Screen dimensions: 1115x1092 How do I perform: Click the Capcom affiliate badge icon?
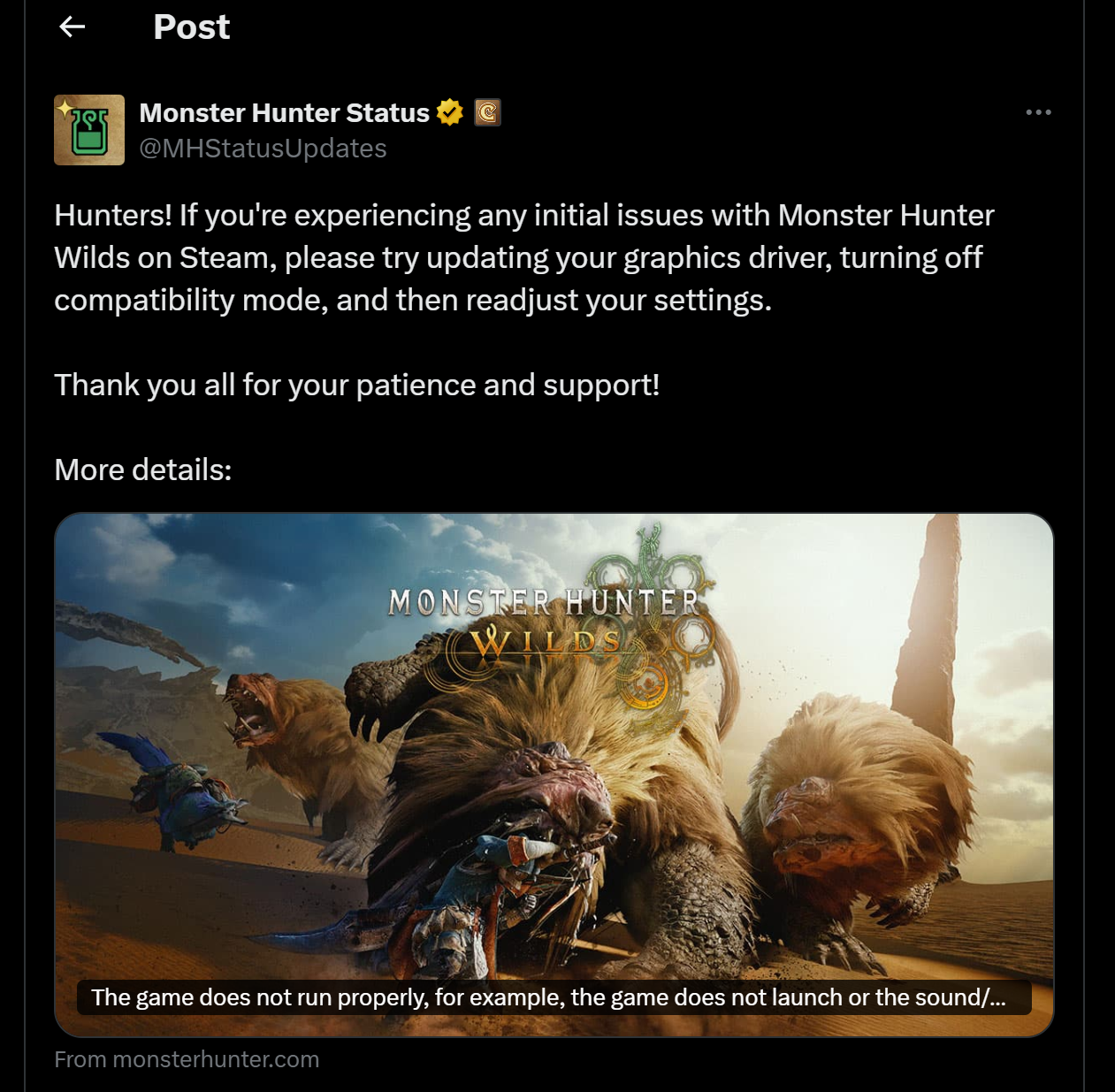pos(487,112)
